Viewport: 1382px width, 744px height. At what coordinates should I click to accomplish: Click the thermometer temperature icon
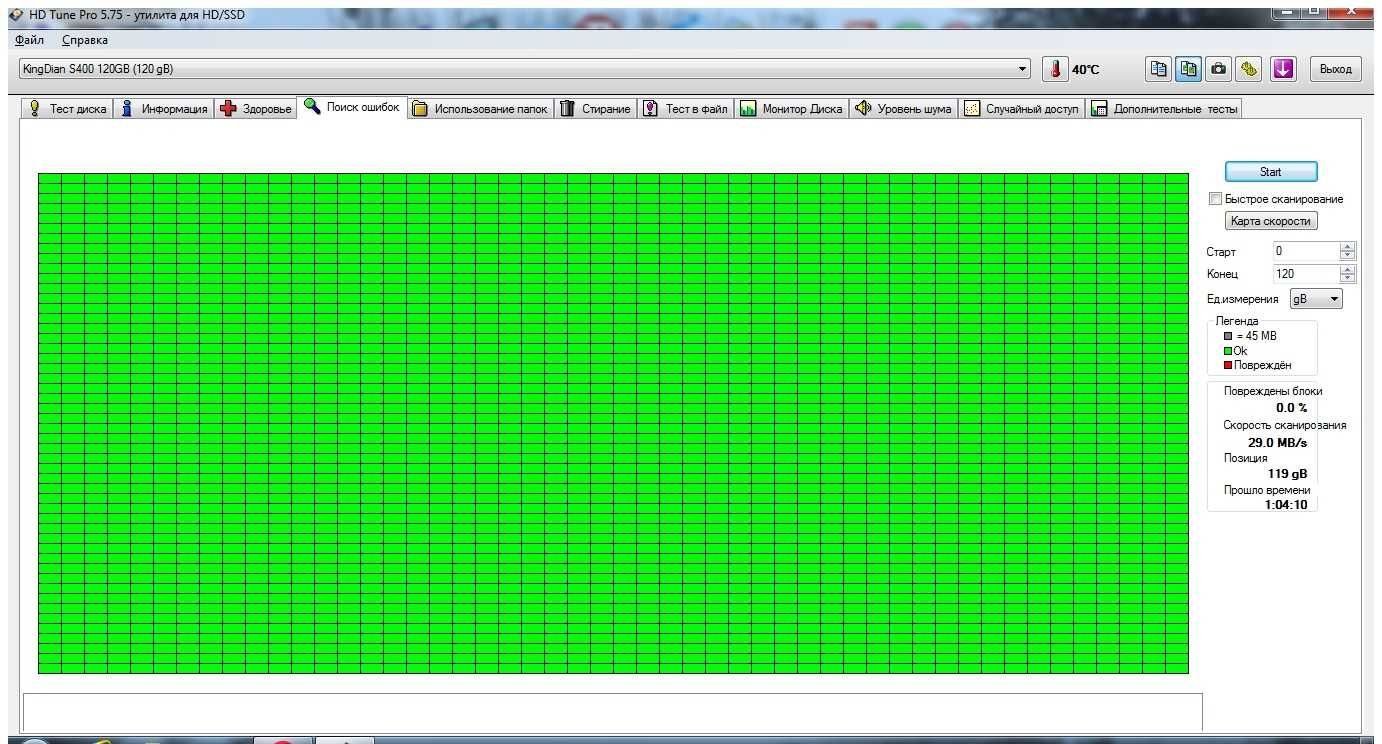tap(1055, 69)
